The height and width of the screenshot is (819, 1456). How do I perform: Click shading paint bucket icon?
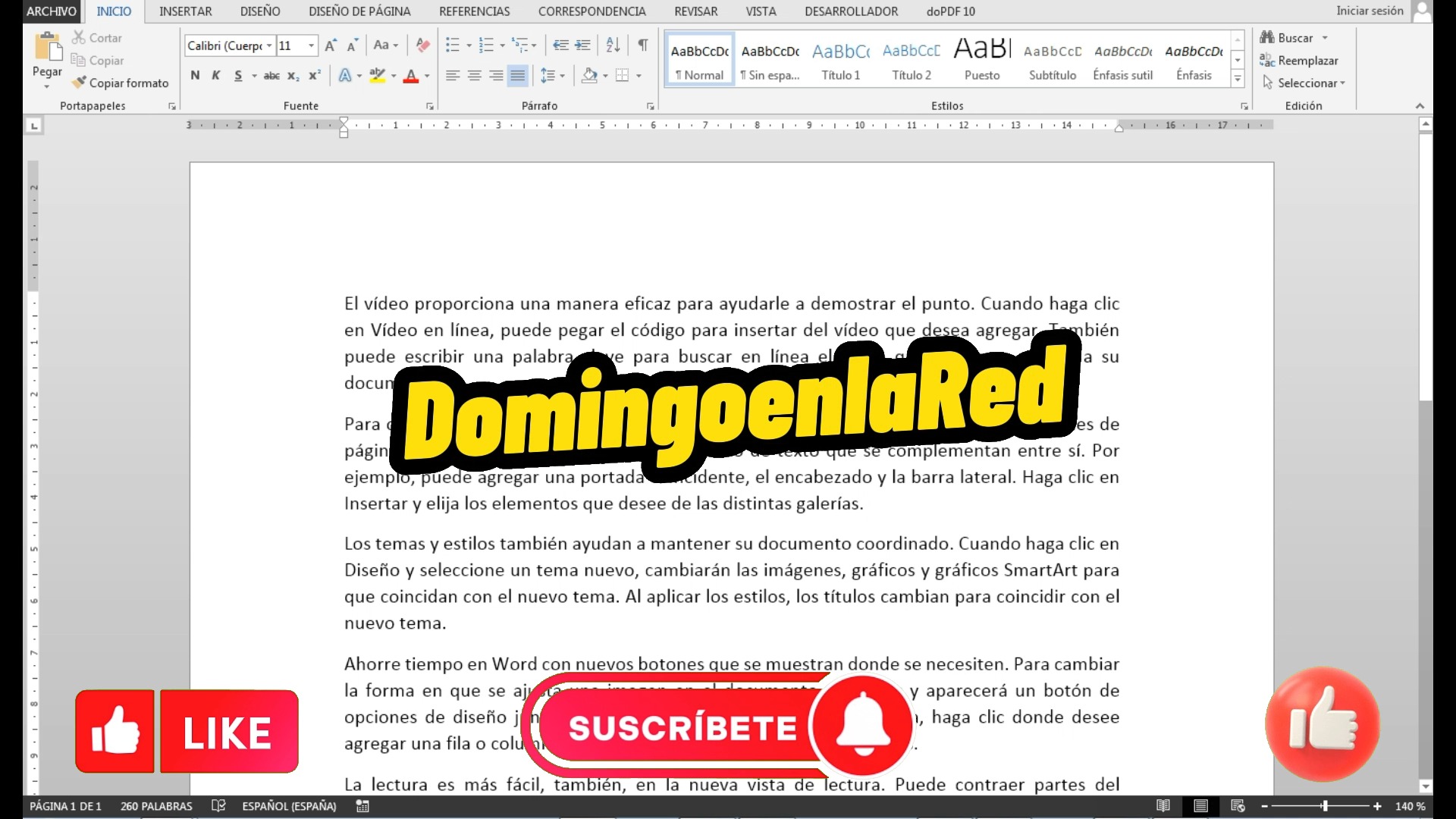click(589, 75)
